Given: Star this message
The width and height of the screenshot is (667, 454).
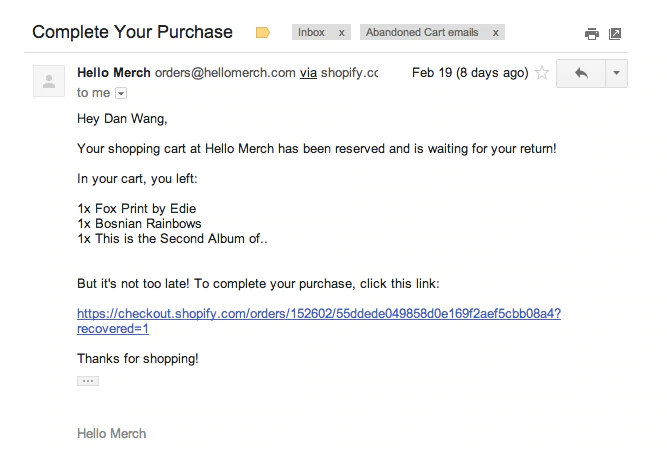Looking at the screenshot, I should pos(542,73).
